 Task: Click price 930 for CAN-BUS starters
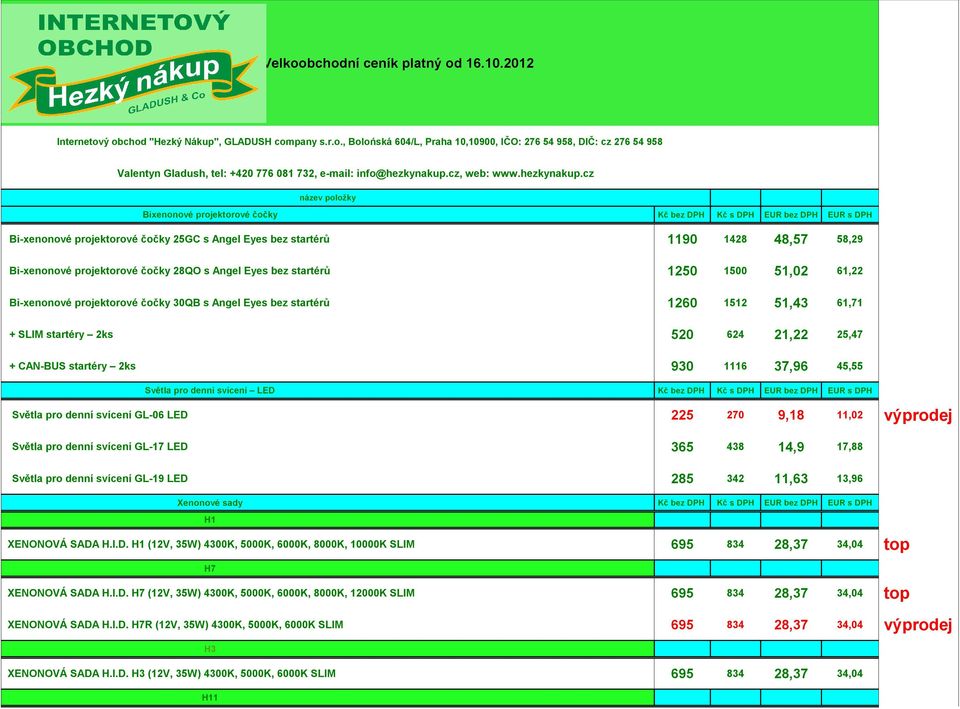(682, 367)
